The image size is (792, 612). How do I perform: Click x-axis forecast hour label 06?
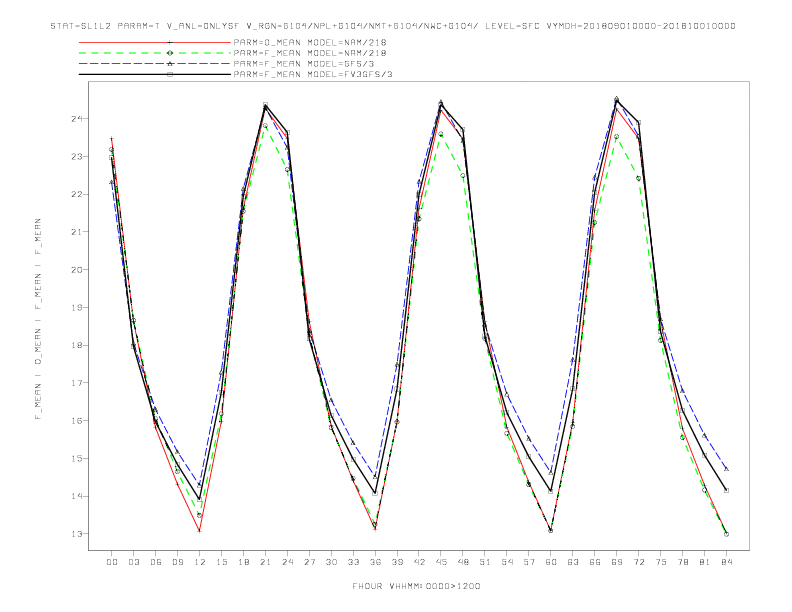[x=156, y=562]
